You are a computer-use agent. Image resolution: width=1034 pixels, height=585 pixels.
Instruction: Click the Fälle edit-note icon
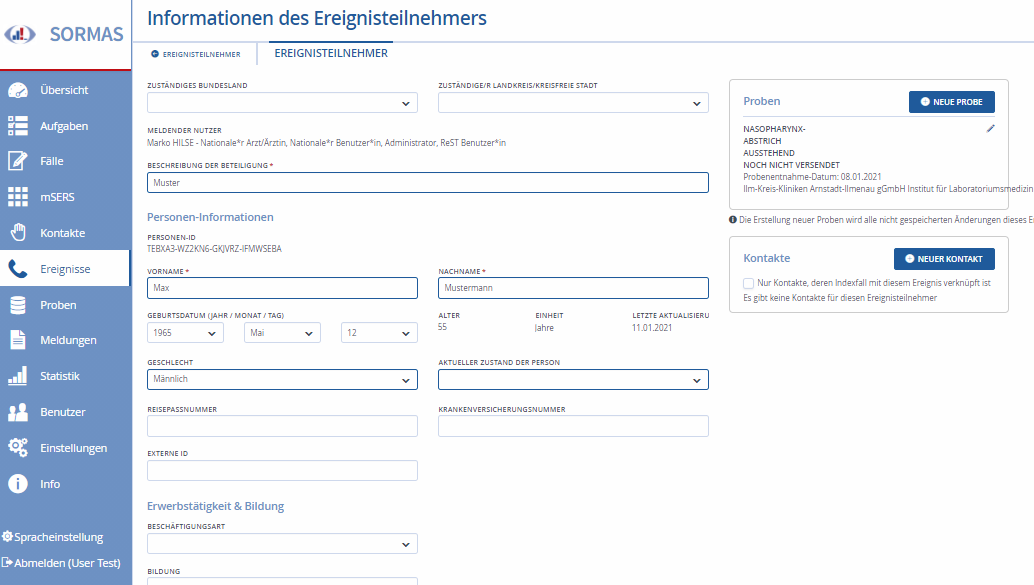pos(18,161)
